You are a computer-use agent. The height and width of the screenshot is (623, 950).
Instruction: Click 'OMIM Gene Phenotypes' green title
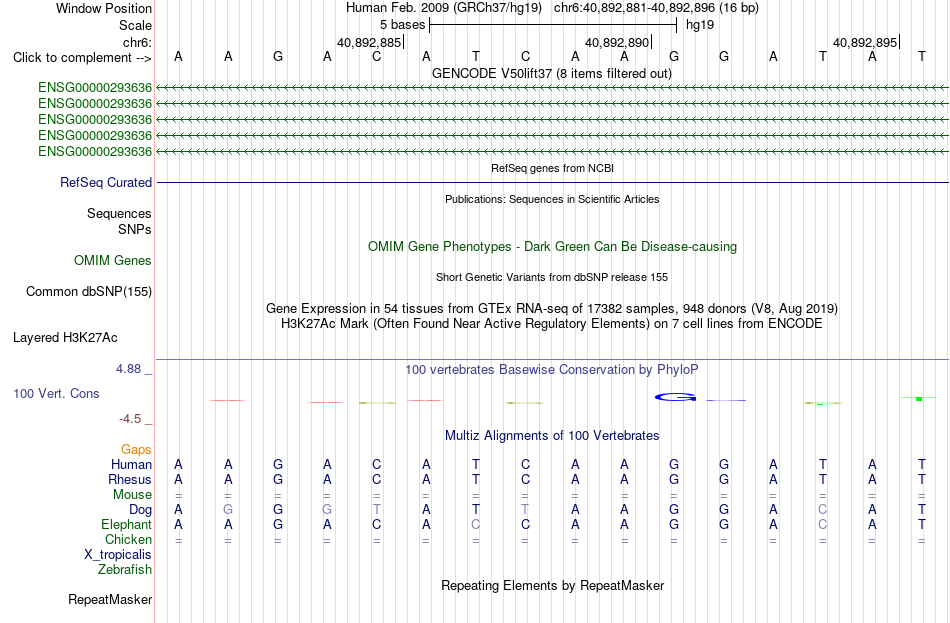coord(552,247)
